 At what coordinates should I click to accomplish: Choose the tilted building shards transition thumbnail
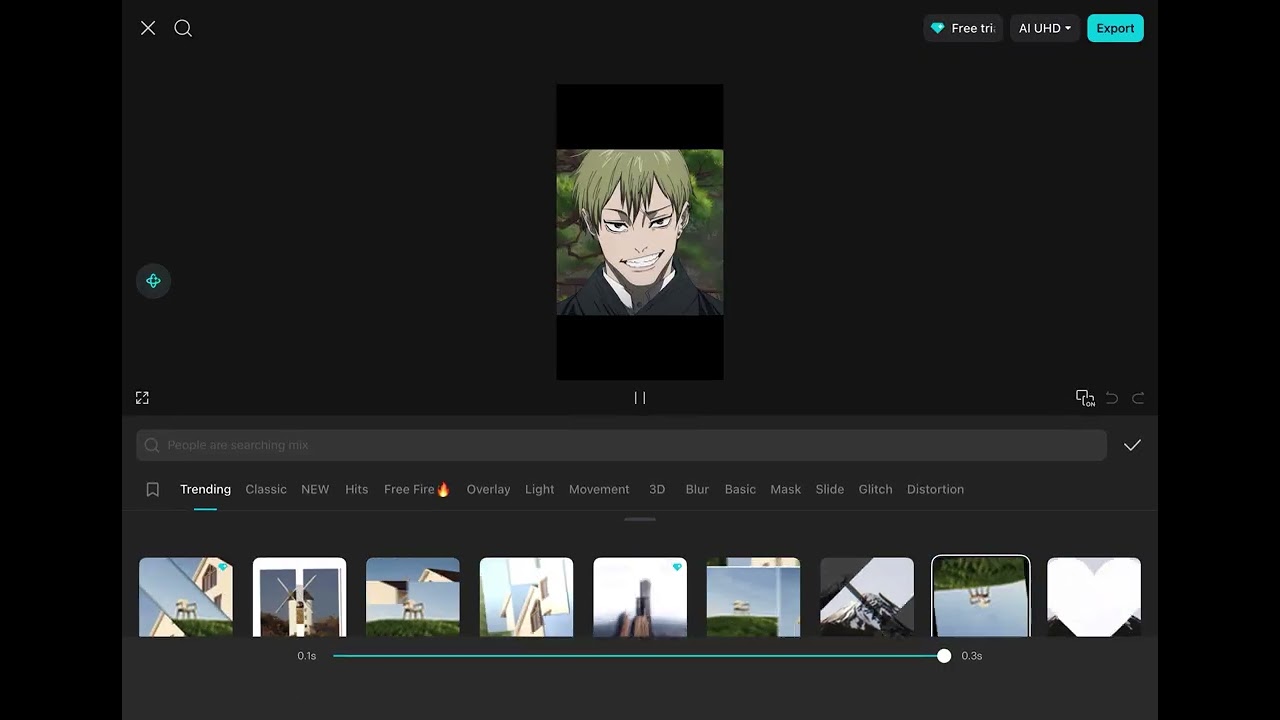tap(527, 597)
